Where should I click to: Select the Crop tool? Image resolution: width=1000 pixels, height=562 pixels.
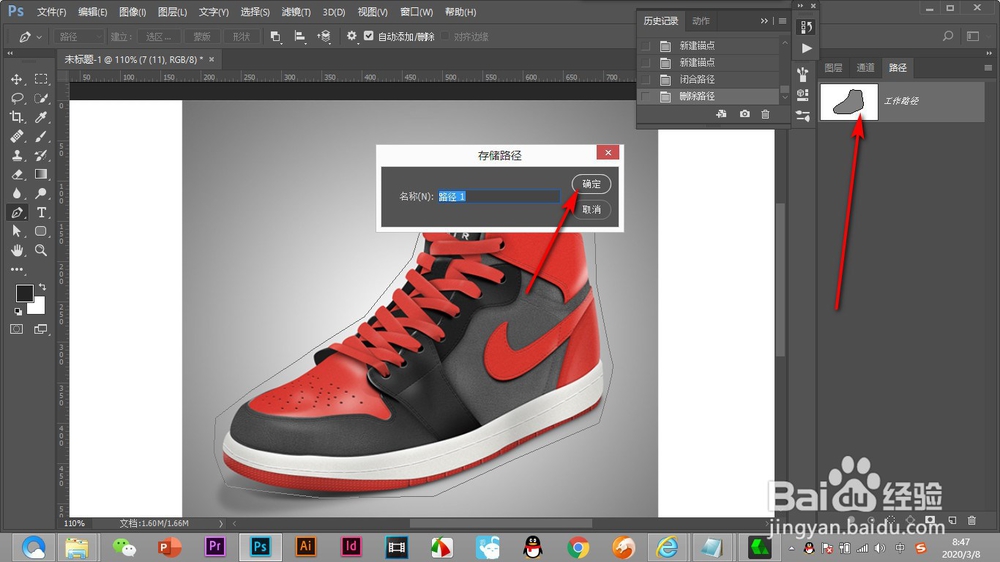click(x=17, y=117)
